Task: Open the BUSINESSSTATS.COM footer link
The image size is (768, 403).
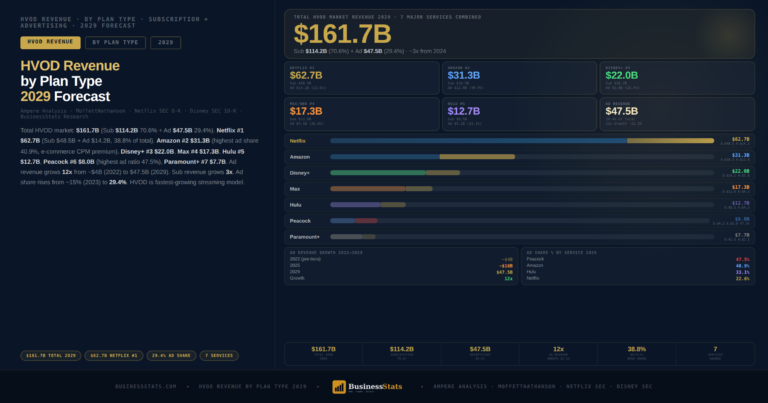Action: (145, 387)
